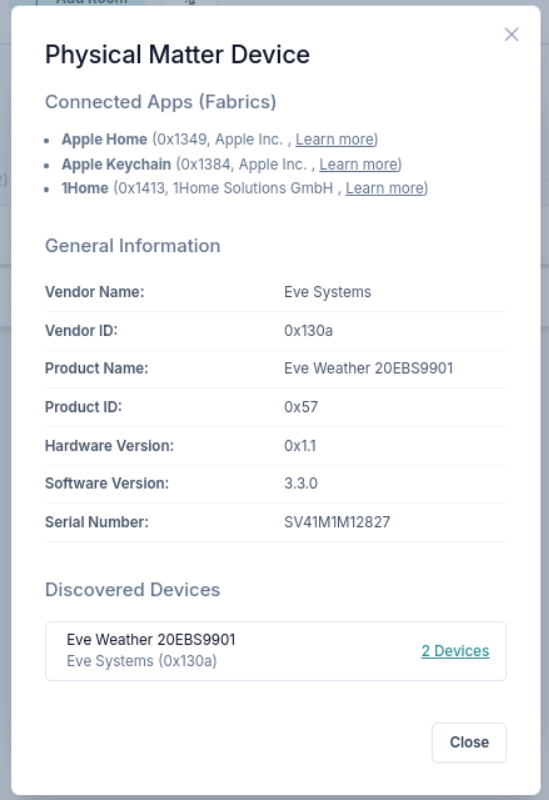549x800 pixels.
Task: Click the Eve Systems (0x130a) subtitle in device card
Action: click(x=141, y=661)
